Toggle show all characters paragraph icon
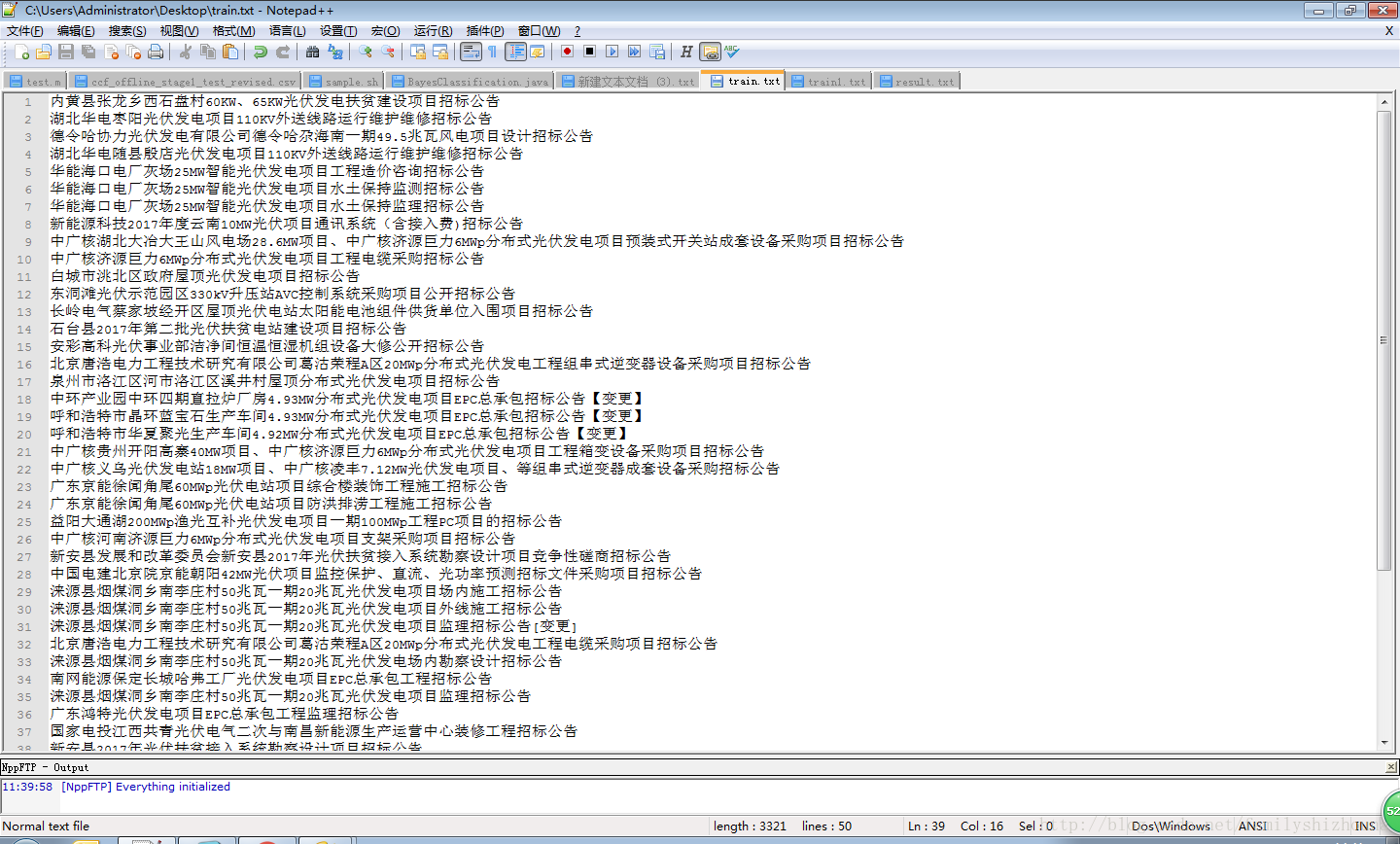 coord(493,52)
